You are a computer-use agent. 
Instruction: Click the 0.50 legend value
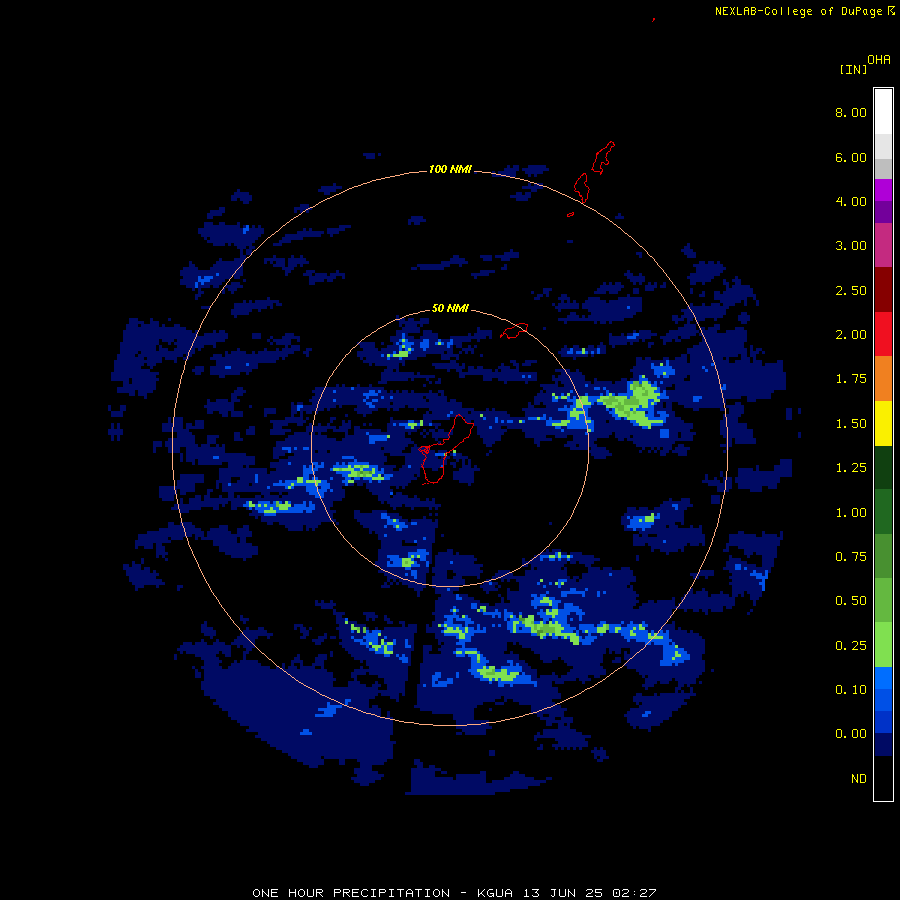tap(851, 601)
